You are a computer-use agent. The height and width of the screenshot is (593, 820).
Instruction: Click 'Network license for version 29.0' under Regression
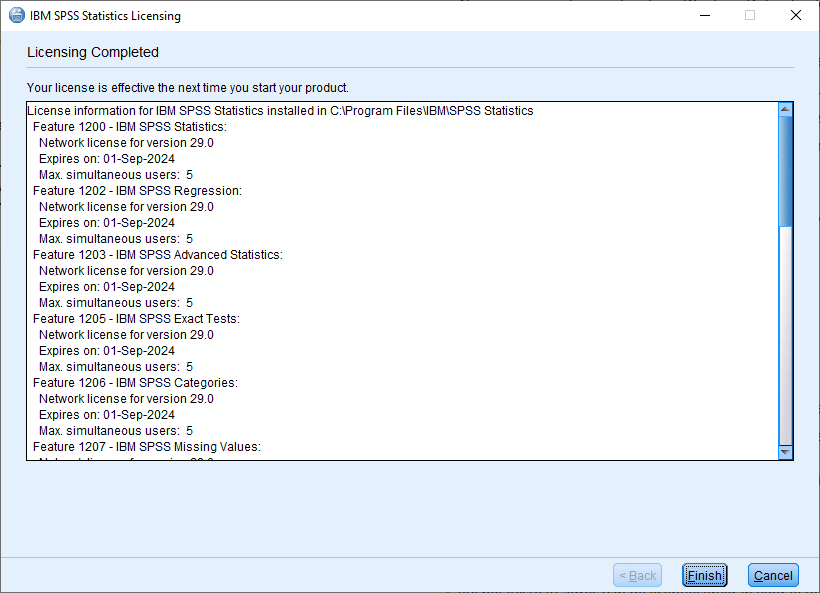[127, 207]
